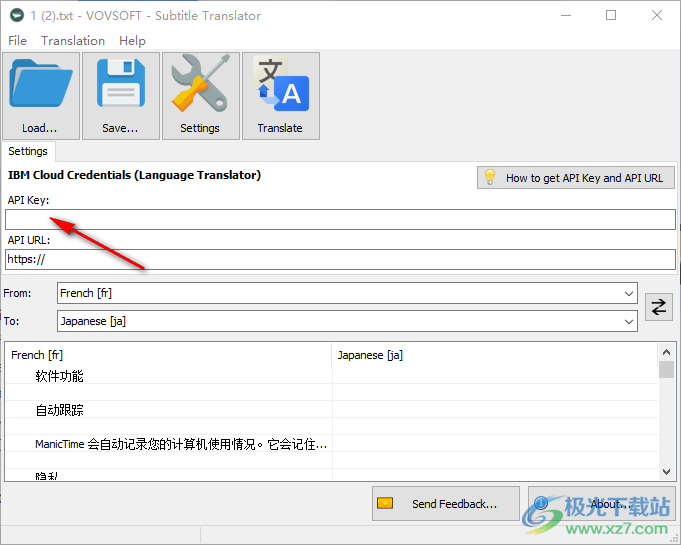The height and width of the screenshot is (545, 681).
Task: Open the Help menu
Action: (132, 41)
